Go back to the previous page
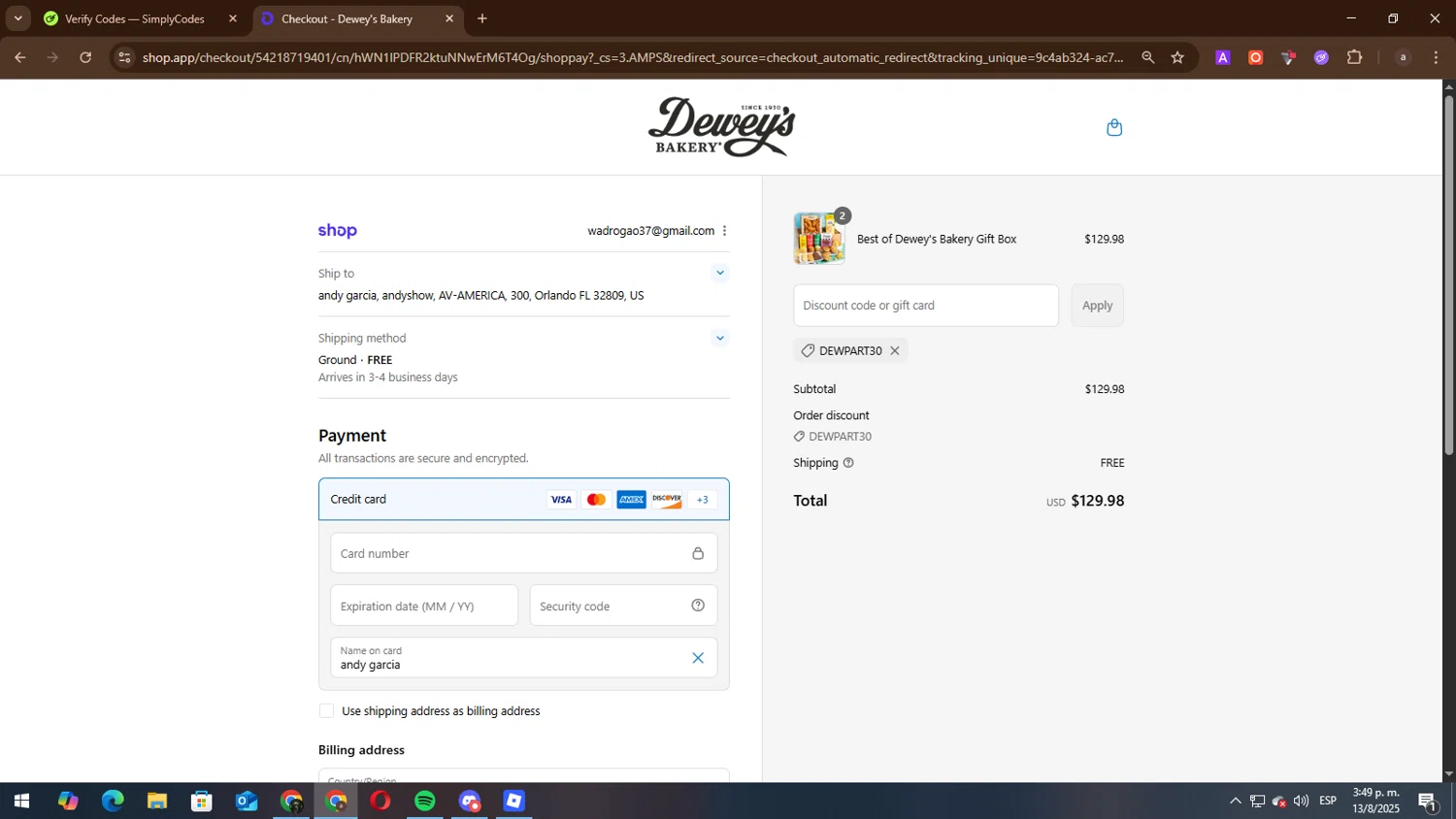The width and height of the screenshot is (1456, 819). point(19,57)
